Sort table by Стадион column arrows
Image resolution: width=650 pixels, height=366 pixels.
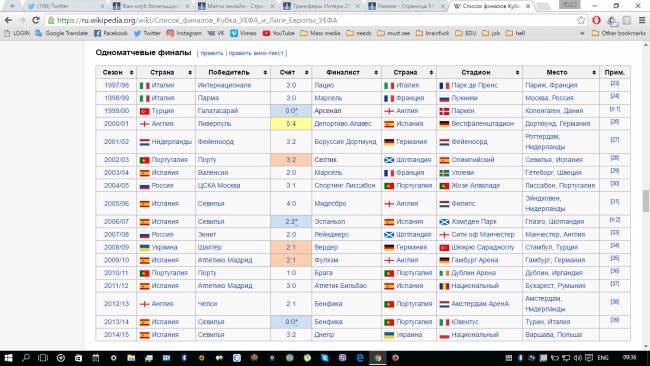pos(517,73)
